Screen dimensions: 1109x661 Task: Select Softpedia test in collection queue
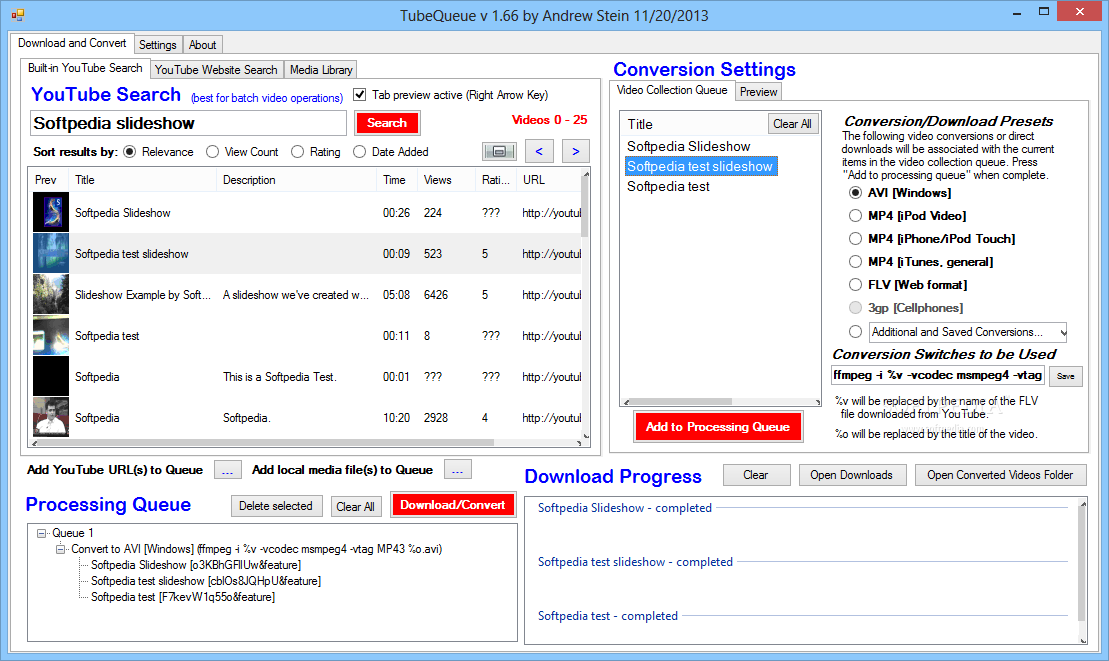668,187
